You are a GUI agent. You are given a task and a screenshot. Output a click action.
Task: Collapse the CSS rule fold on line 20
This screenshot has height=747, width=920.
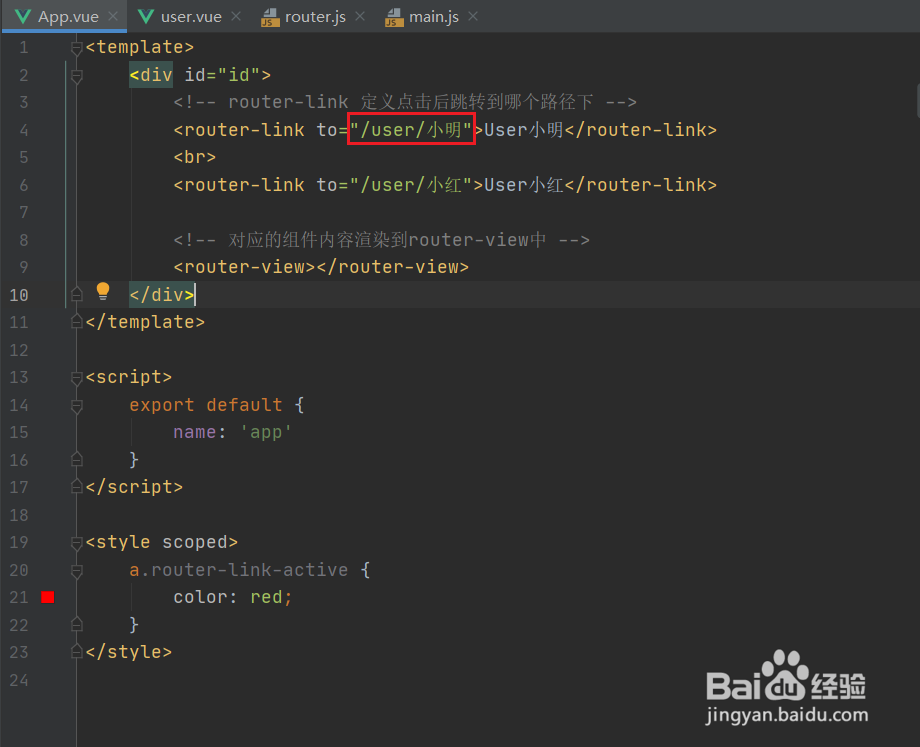click(76, 570)
